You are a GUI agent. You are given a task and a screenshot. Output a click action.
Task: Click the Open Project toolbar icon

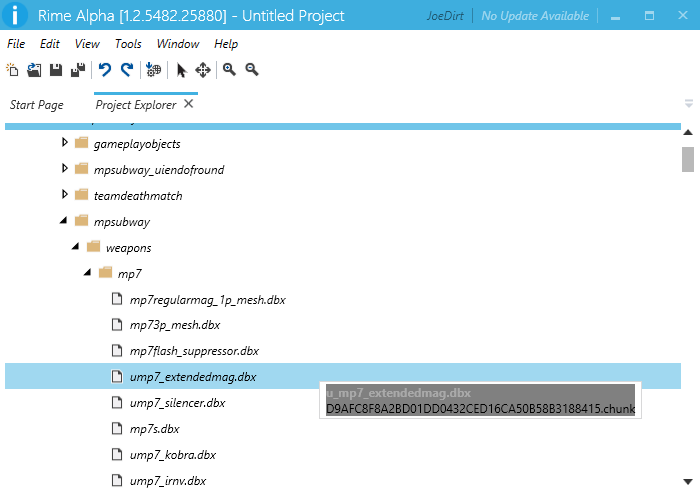[x=34, y=70]
